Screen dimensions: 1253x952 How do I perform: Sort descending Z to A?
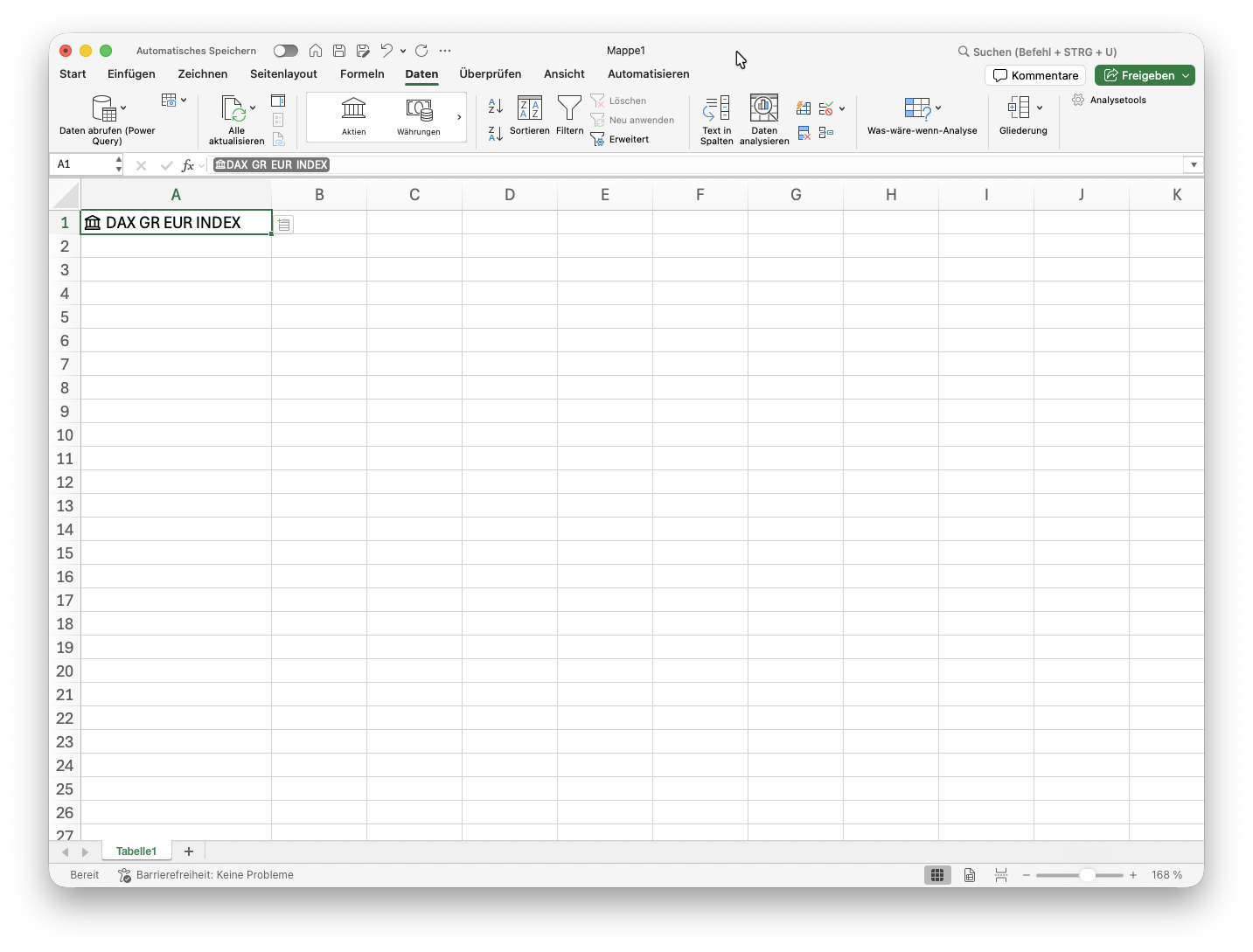pos(496,133)
